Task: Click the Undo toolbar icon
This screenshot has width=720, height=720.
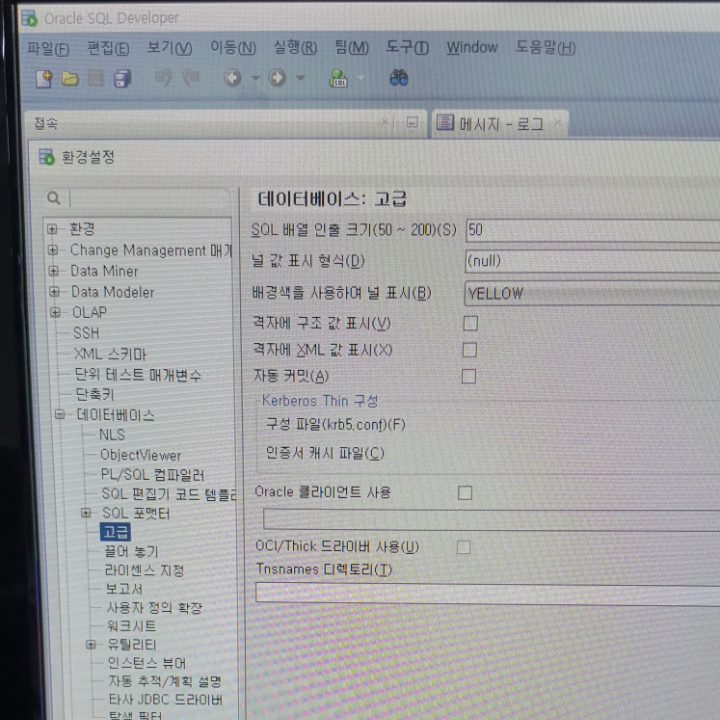Action: pyautogui.click(x=164, y=78)
